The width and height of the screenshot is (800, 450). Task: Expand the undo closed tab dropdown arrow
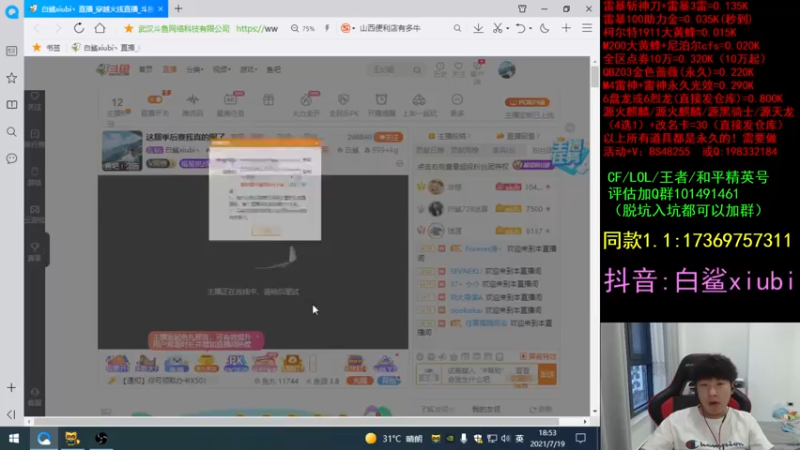point(531,29)
